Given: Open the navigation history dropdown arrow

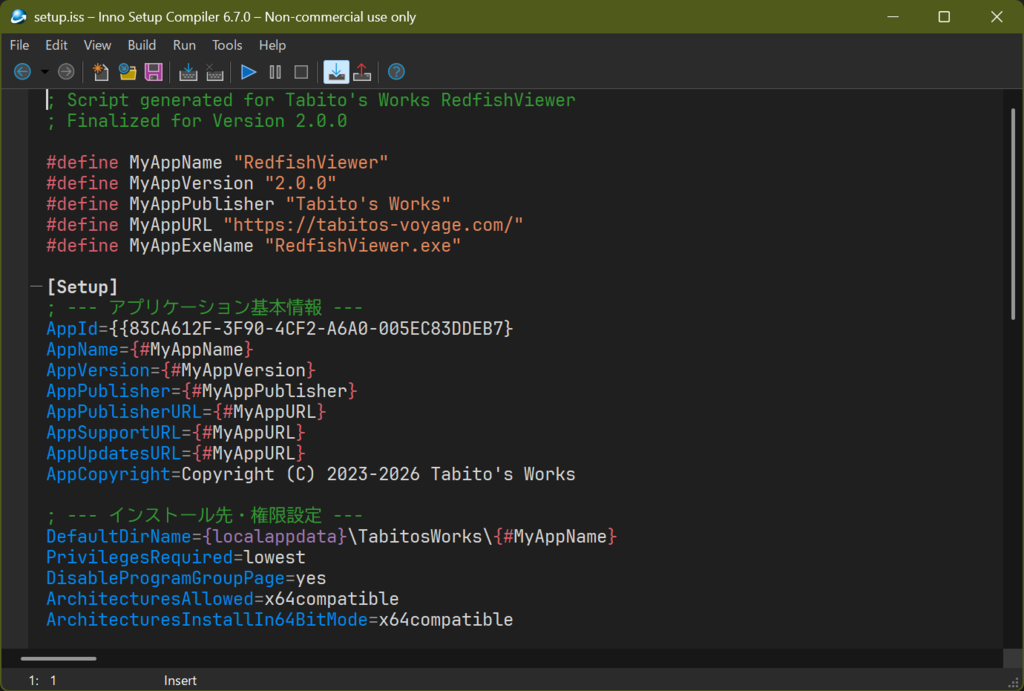Looking at the screenshot, I should click(x=44, y=72).
